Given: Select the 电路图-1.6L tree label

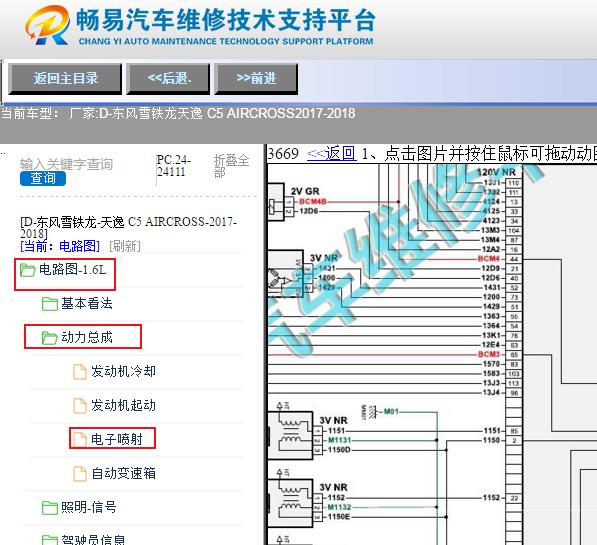Looking at the screenshot, I should click(72, 270).
